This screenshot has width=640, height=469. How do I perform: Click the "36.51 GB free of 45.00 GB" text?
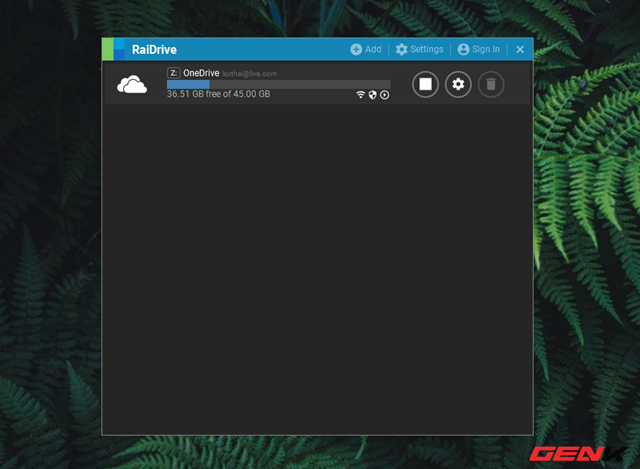(216, 95)
